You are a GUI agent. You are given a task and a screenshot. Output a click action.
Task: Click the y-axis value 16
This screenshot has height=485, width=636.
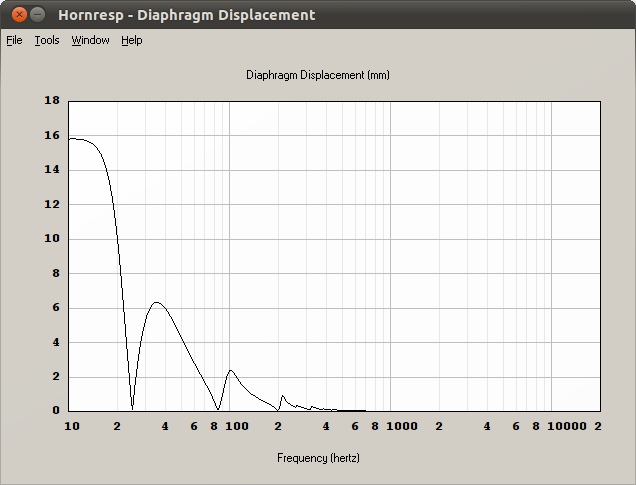coord(52,135)
